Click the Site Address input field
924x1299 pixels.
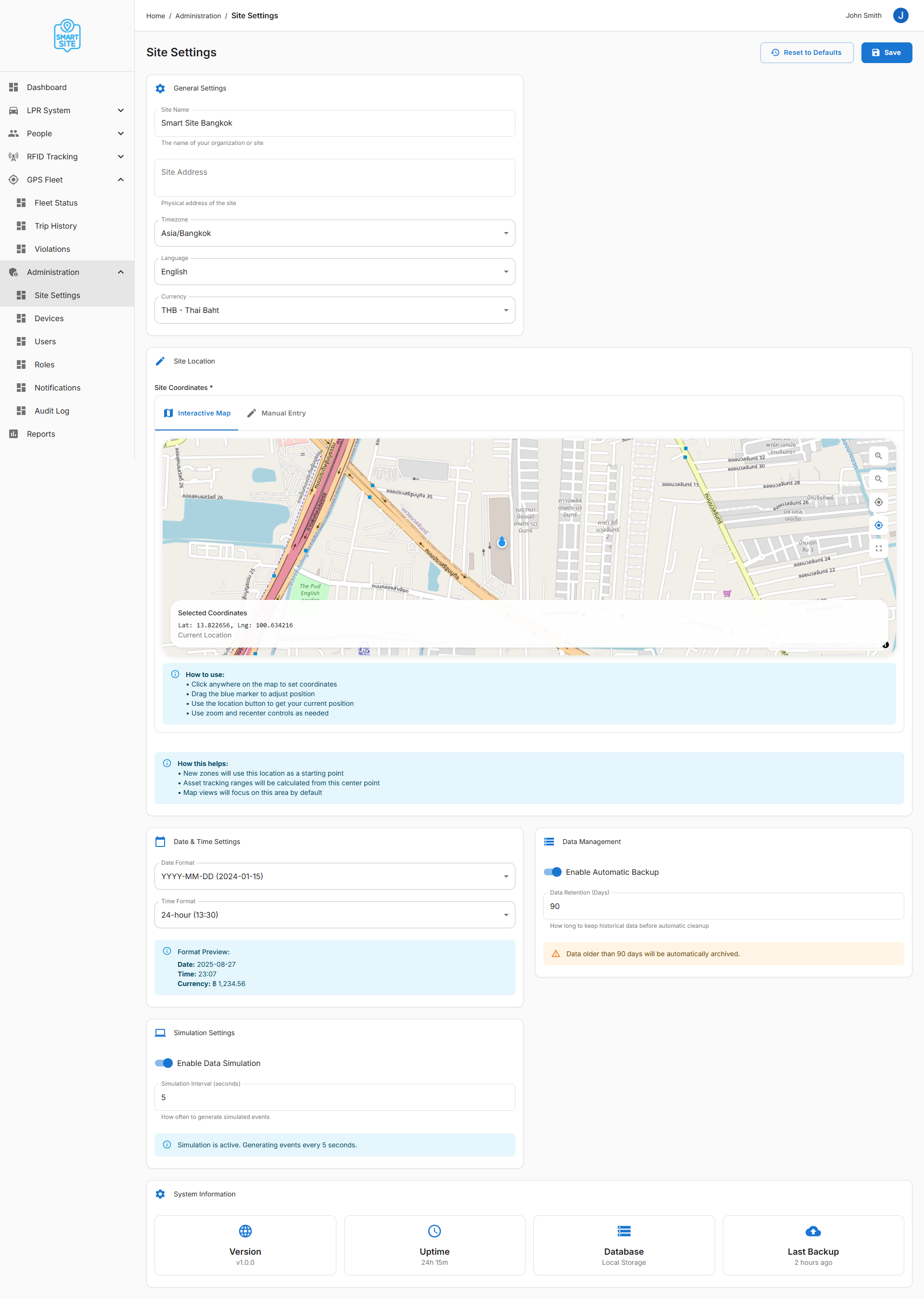click(x=334, y=178)
